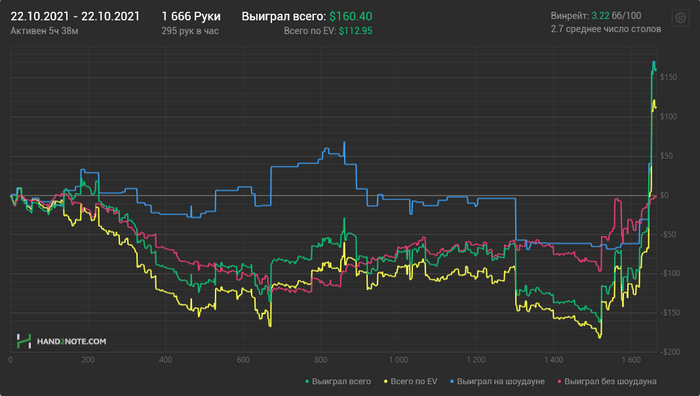This screenshot has height=396, width=700.
Task: Click the -$200 y-axis label
Action: click(x=669, y=352)
